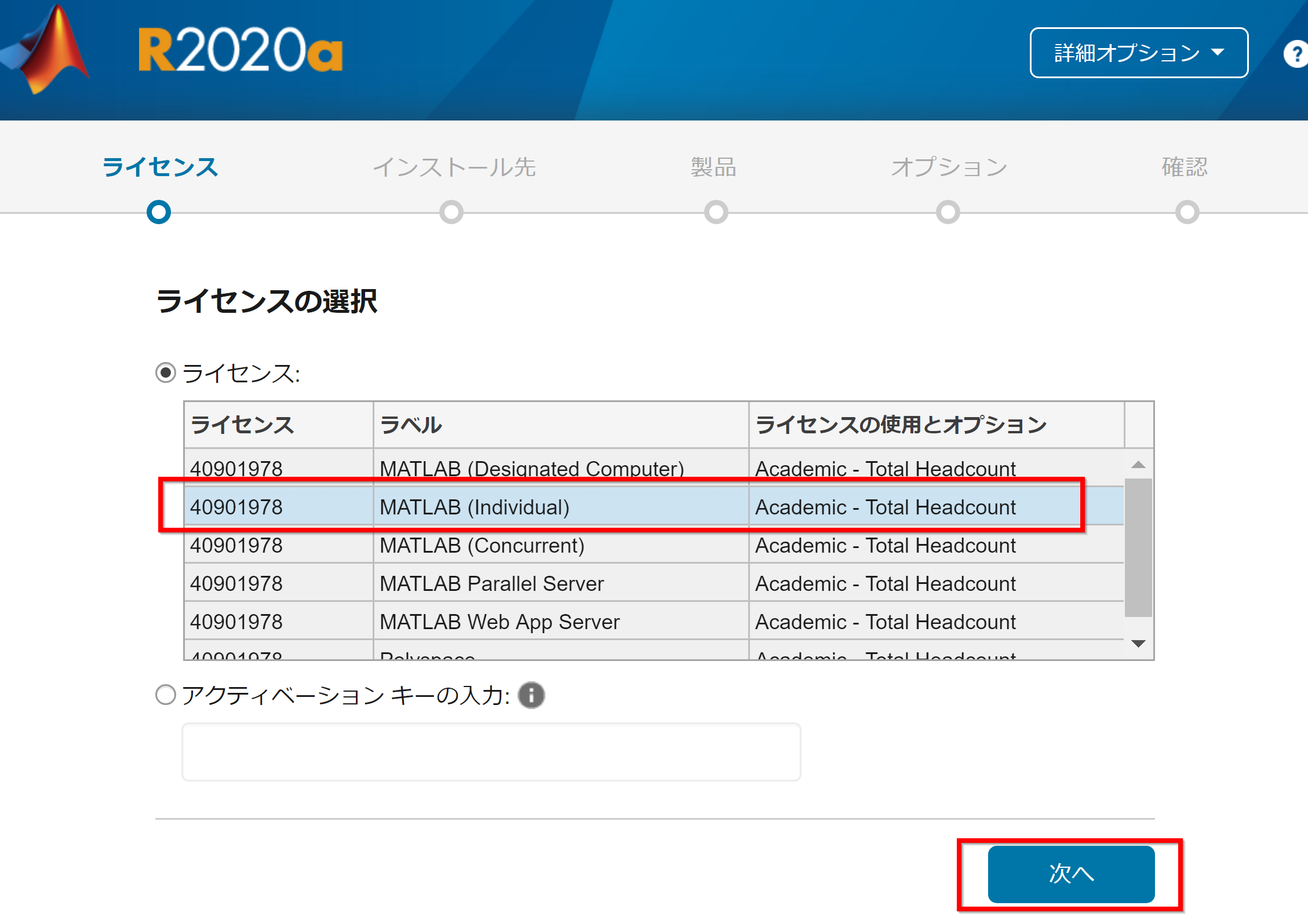This screenshot has height=924, width=1308.
Task: Select the MATLAB Parallel Server row
Action: pyautogui.click(x=654, y=583)
